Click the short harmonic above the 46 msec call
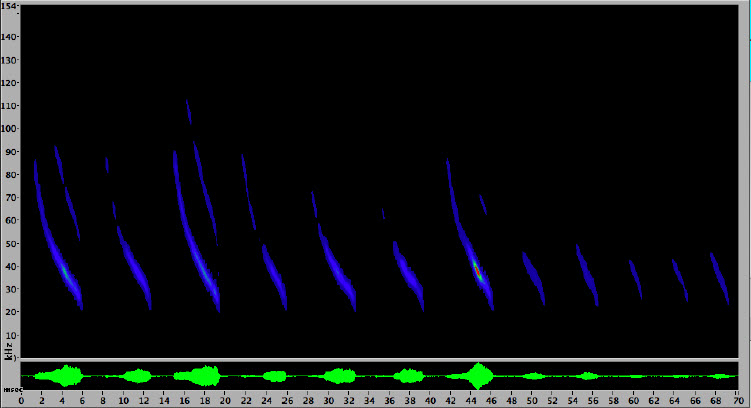The width and height of the screenshot is (751, 408). pos(483,205)
